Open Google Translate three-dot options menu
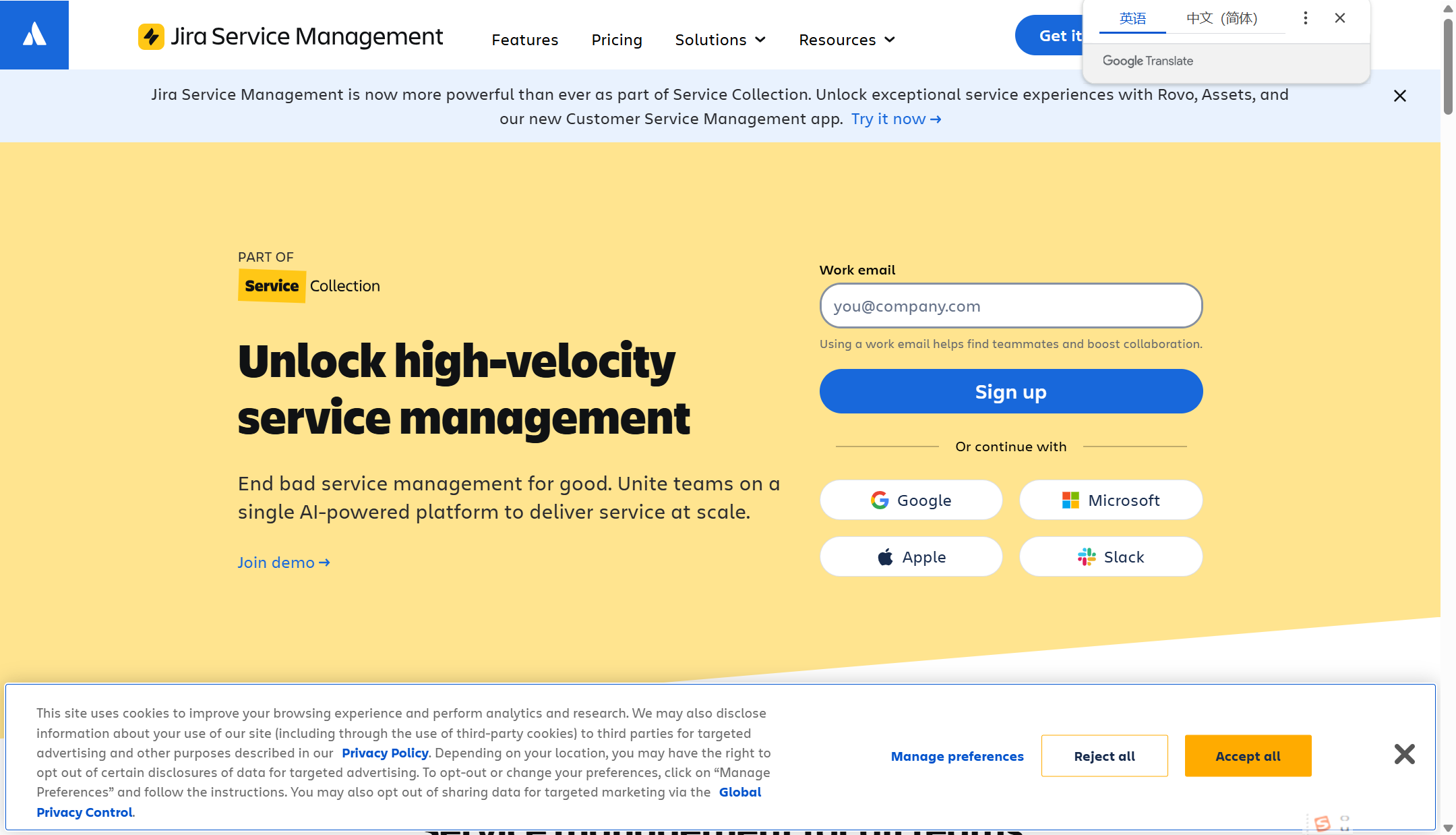The width and height of the screenshot is (1456, 835). pyautogui.click(x=1305, y=18)
